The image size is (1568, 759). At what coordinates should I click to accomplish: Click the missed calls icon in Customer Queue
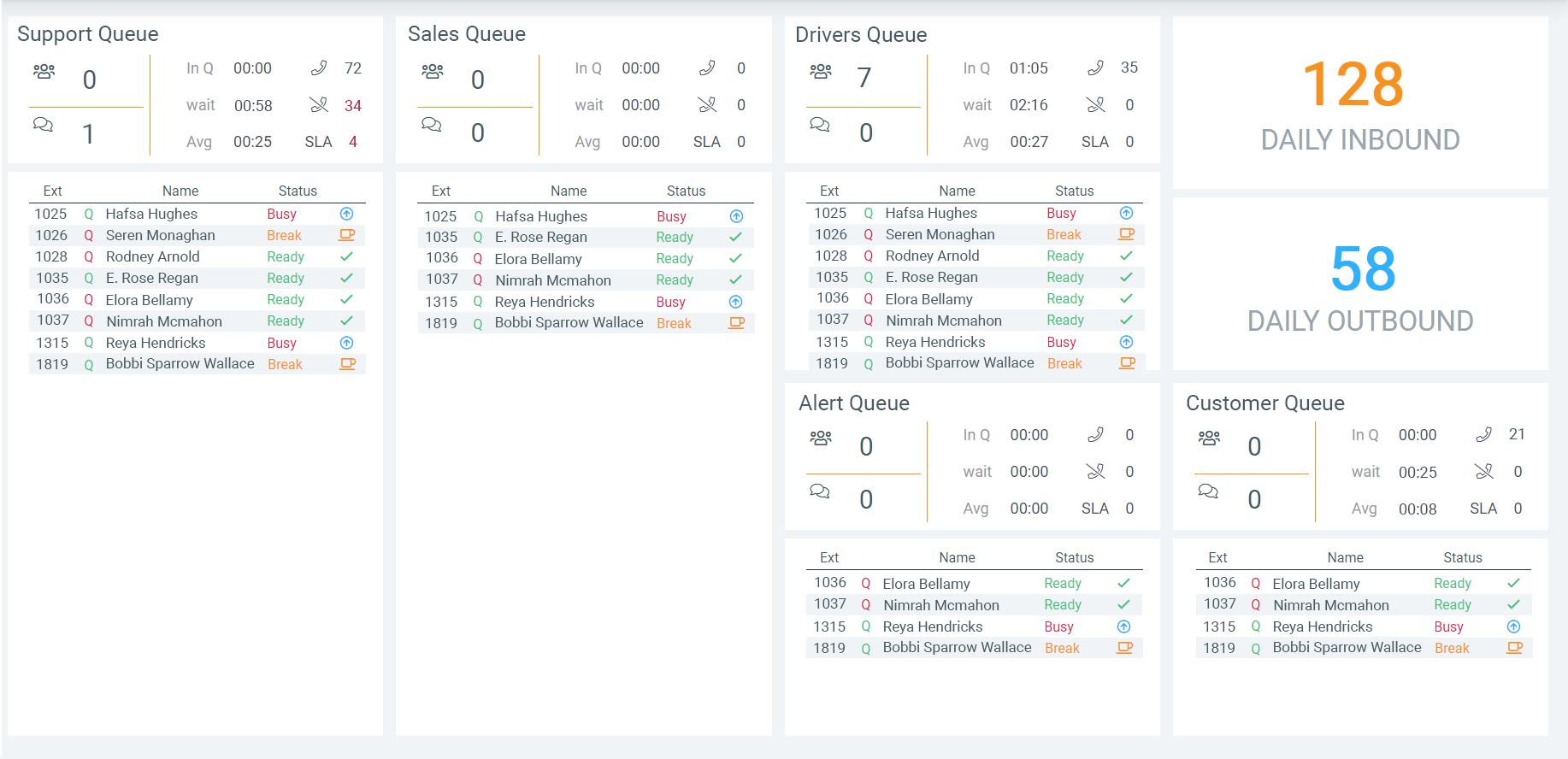point(1484,472)
